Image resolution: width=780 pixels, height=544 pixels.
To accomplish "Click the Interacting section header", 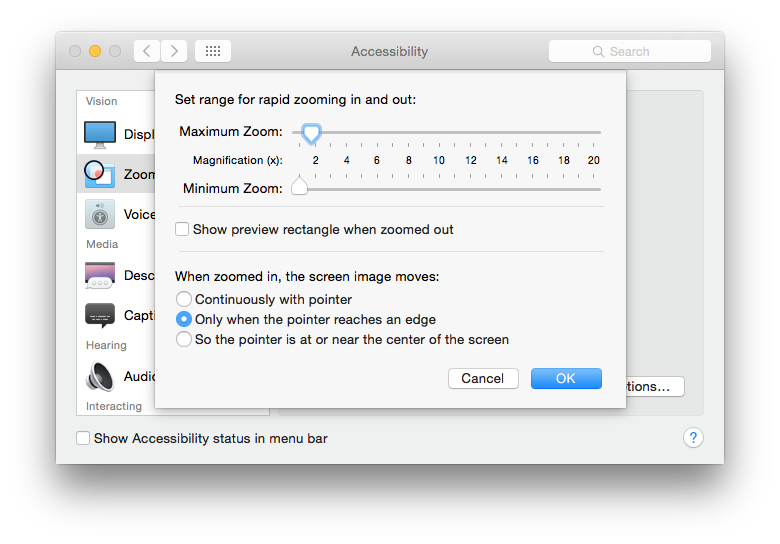I will click(114, 406).
